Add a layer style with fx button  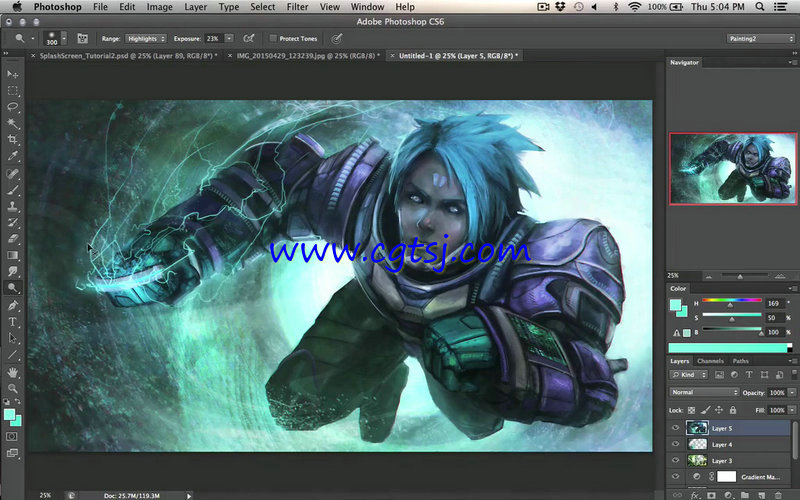tap(695, 495)
